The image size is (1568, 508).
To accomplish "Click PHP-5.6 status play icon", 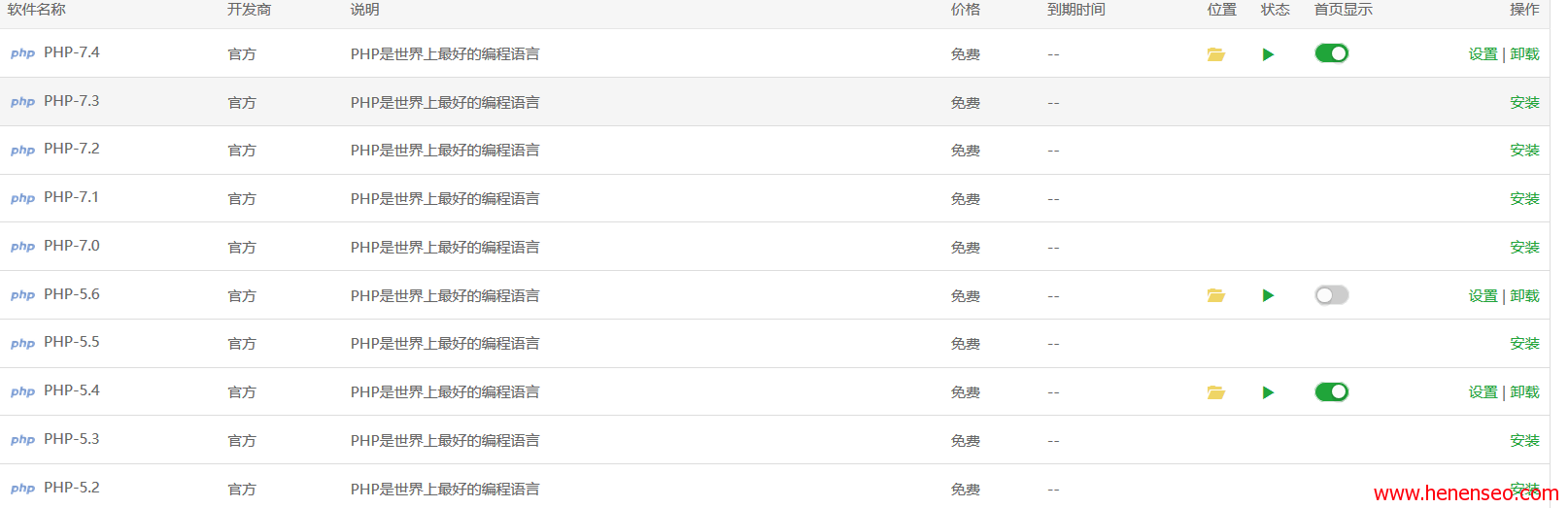I will coord(1268,295).
